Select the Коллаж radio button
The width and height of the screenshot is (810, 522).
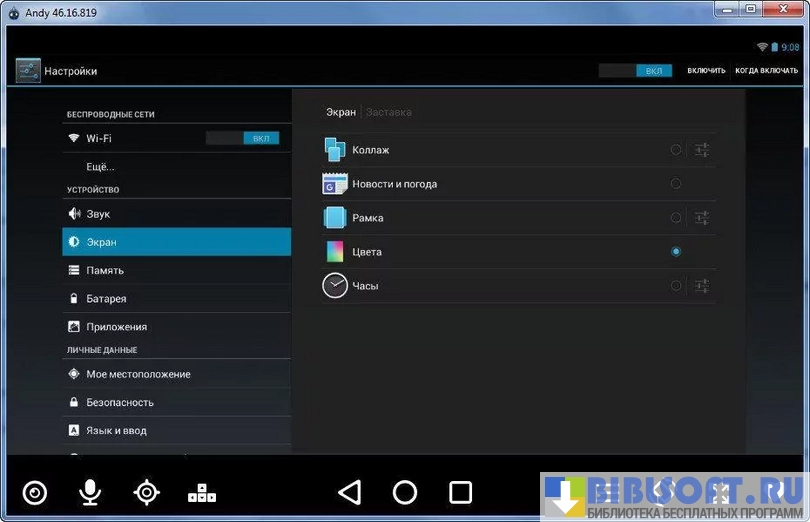click(x=676, y=150)
